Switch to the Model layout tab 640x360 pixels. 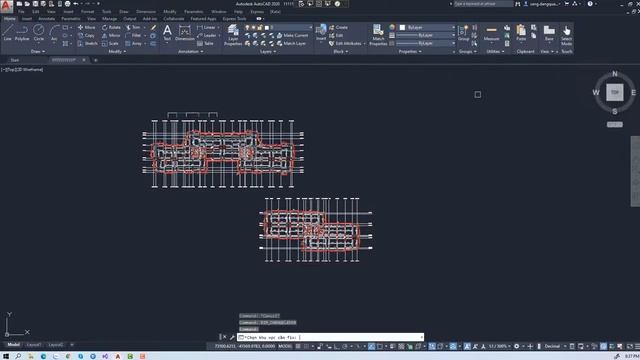tap(13, 344)
